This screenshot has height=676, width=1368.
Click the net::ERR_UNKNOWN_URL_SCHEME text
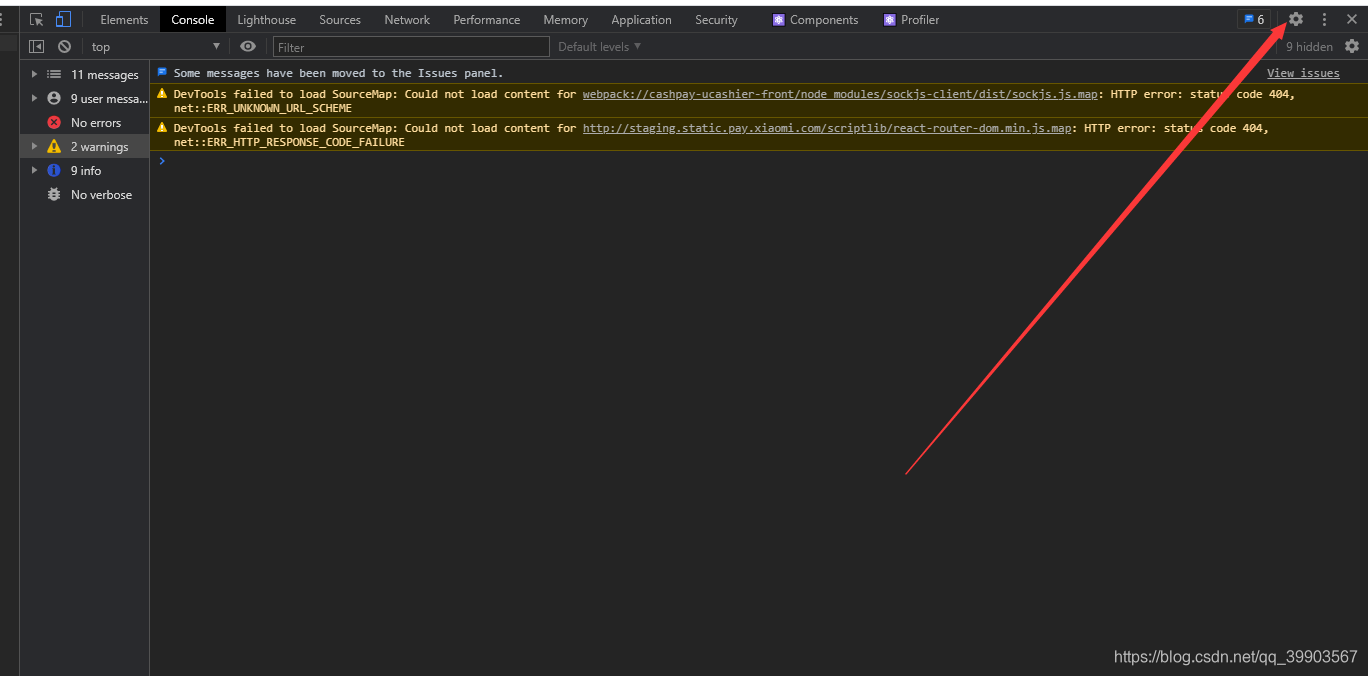point(263,108)
